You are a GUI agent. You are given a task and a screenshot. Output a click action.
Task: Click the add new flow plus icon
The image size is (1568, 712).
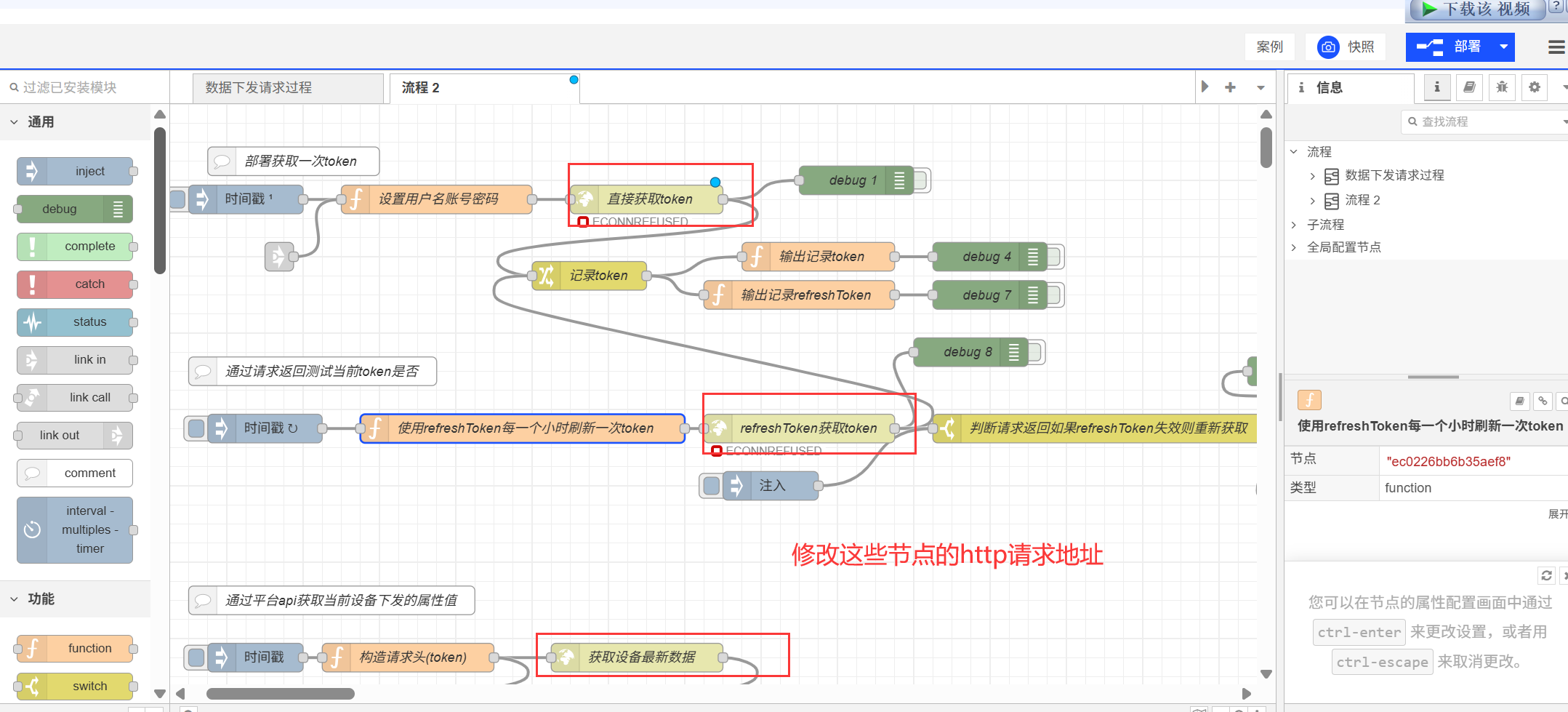1230,87
